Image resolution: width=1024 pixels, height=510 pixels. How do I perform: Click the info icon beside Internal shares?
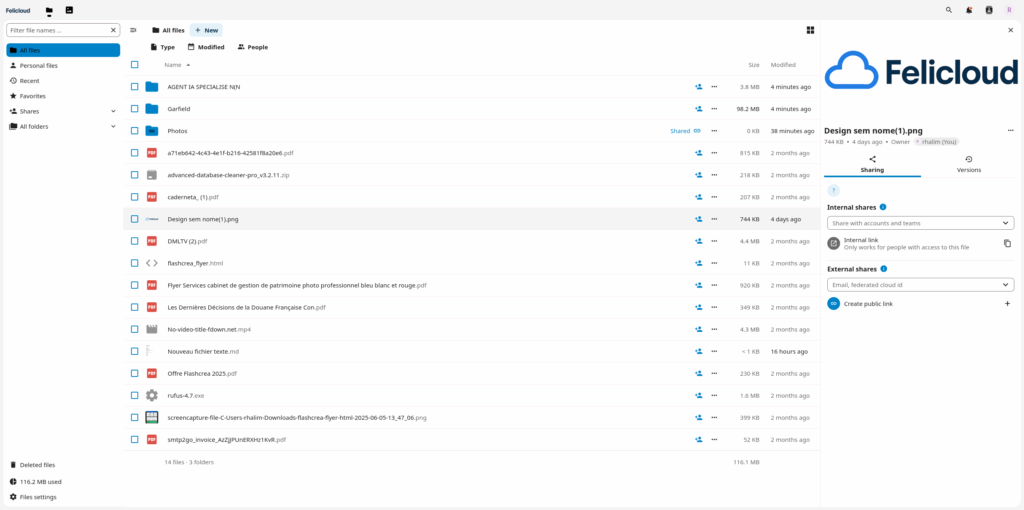click(x=883, y=207)
